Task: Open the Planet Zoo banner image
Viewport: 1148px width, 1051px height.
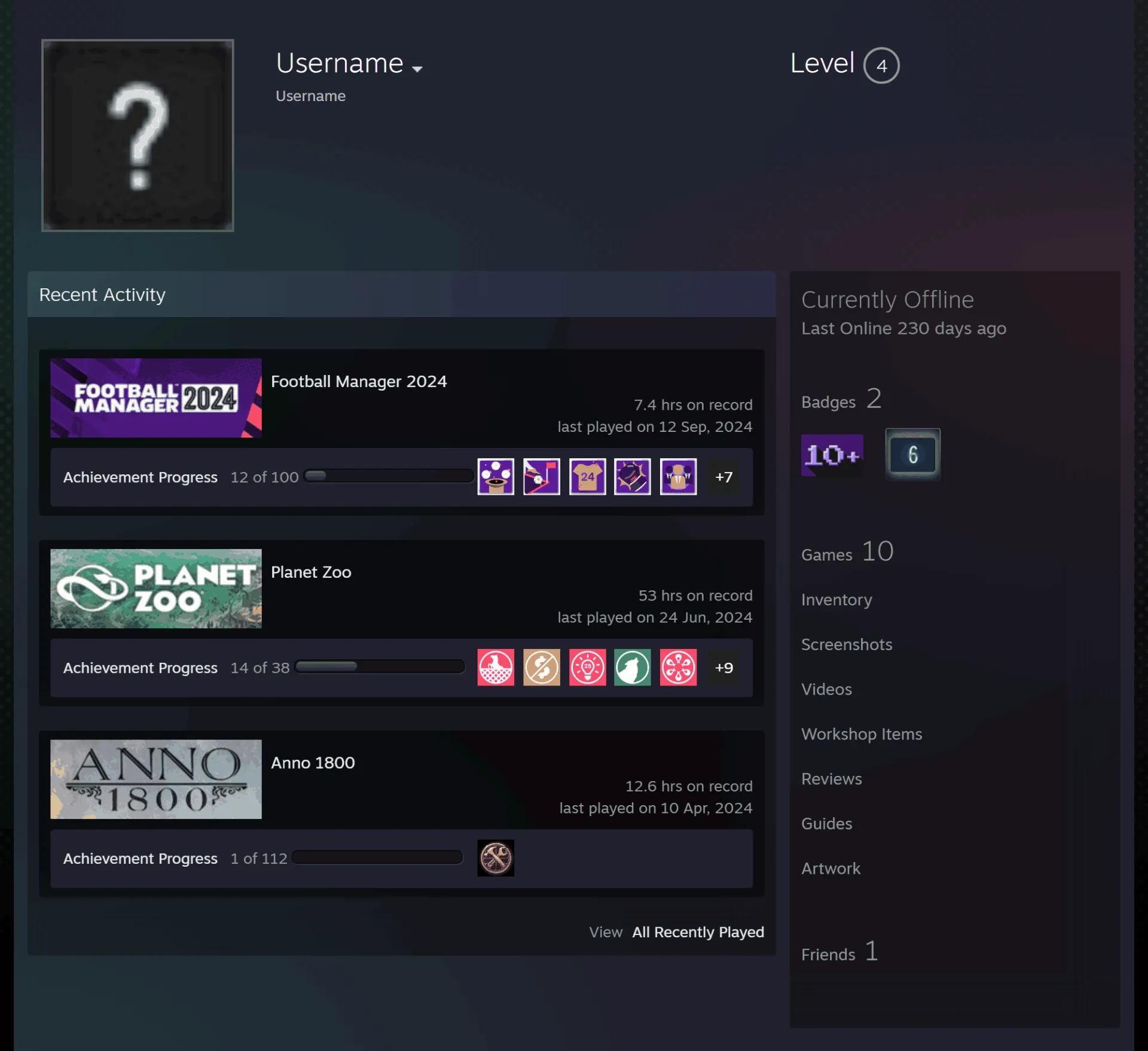Action: click(156, 589)
